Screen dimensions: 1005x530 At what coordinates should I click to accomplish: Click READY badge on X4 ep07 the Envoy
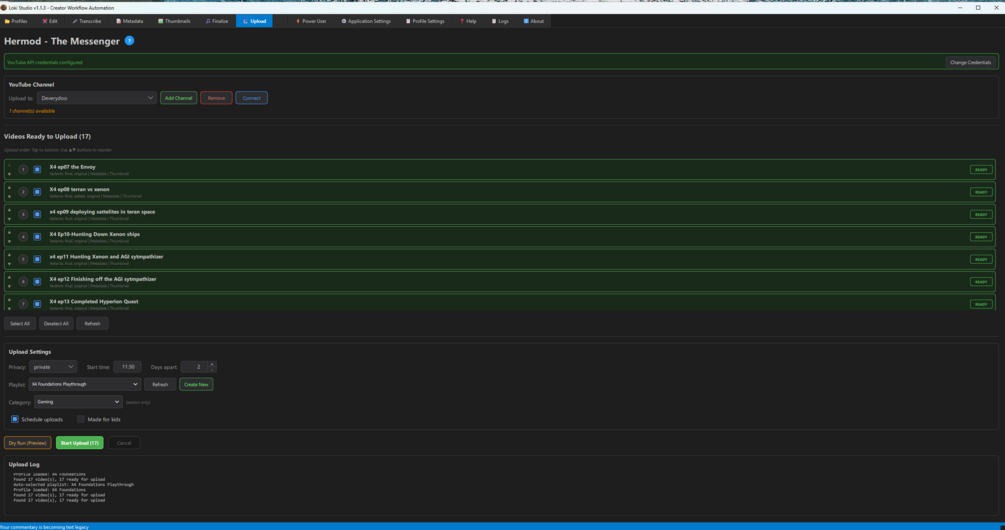(x=981, y=170)
